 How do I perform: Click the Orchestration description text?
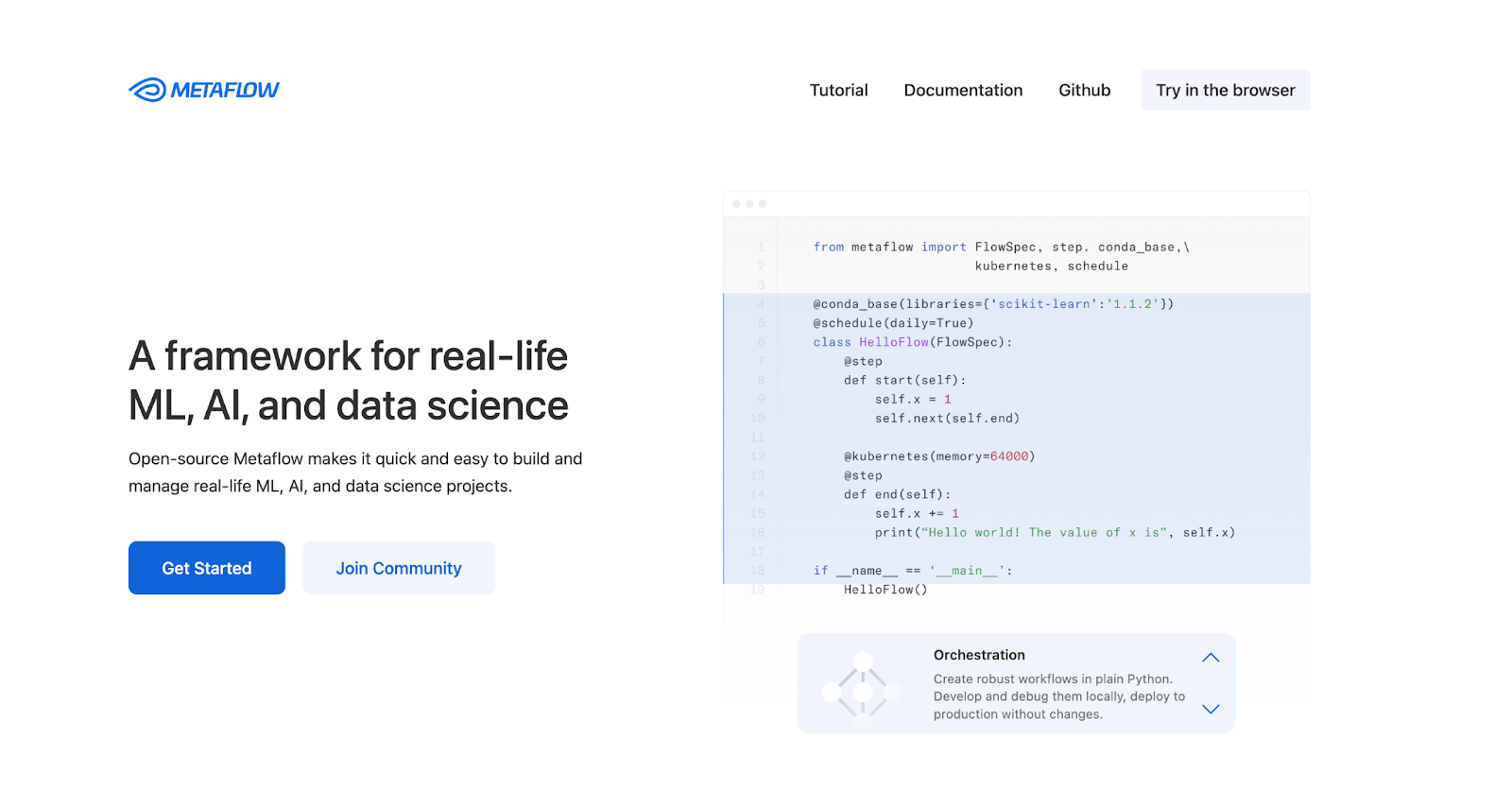click(x=1059, y=696)
